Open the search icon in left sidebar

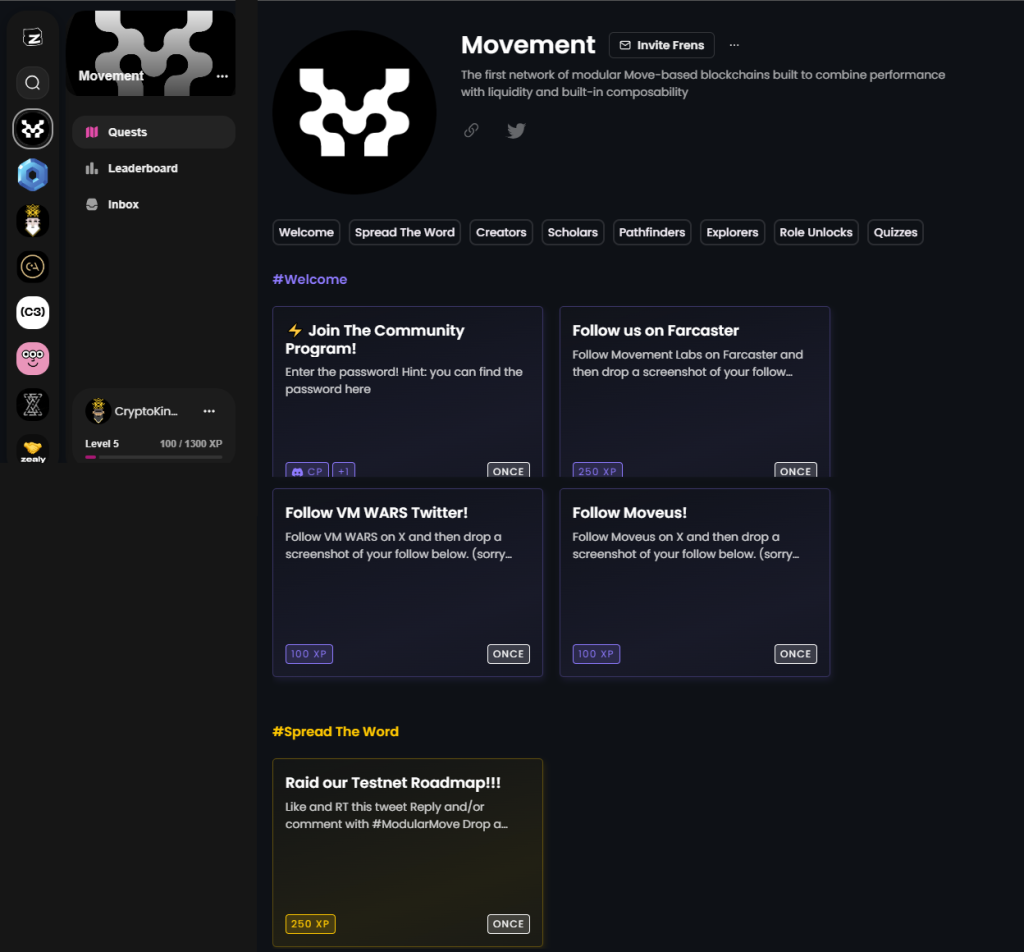(32, 83)
